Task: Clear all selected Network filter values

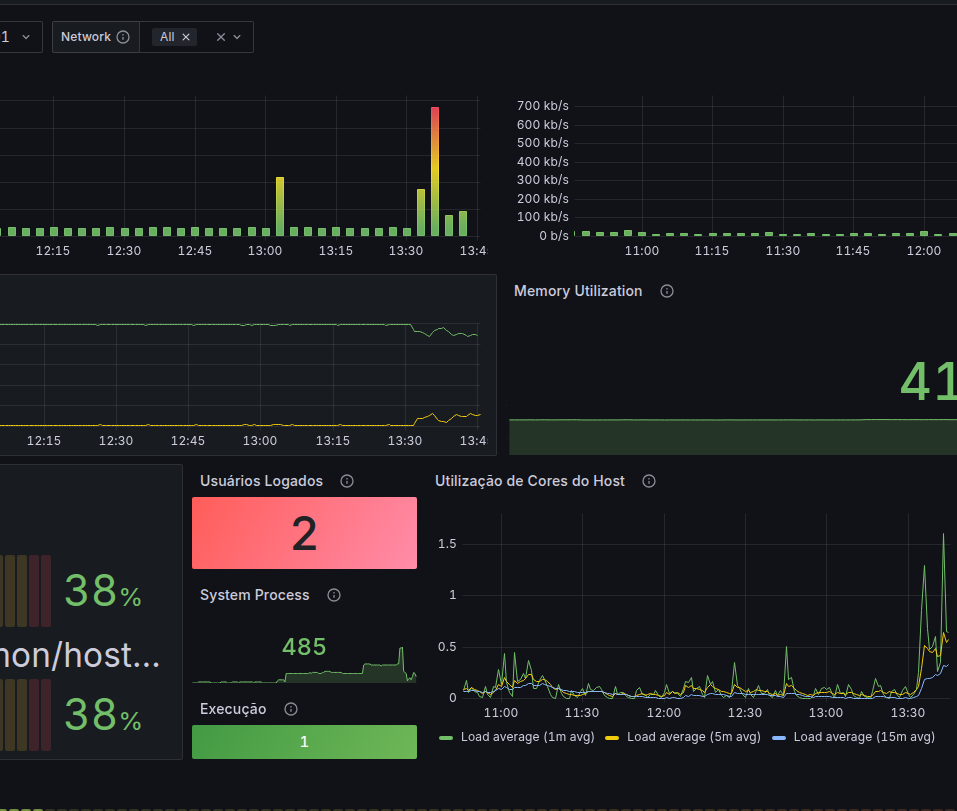Action: point(221,37)
